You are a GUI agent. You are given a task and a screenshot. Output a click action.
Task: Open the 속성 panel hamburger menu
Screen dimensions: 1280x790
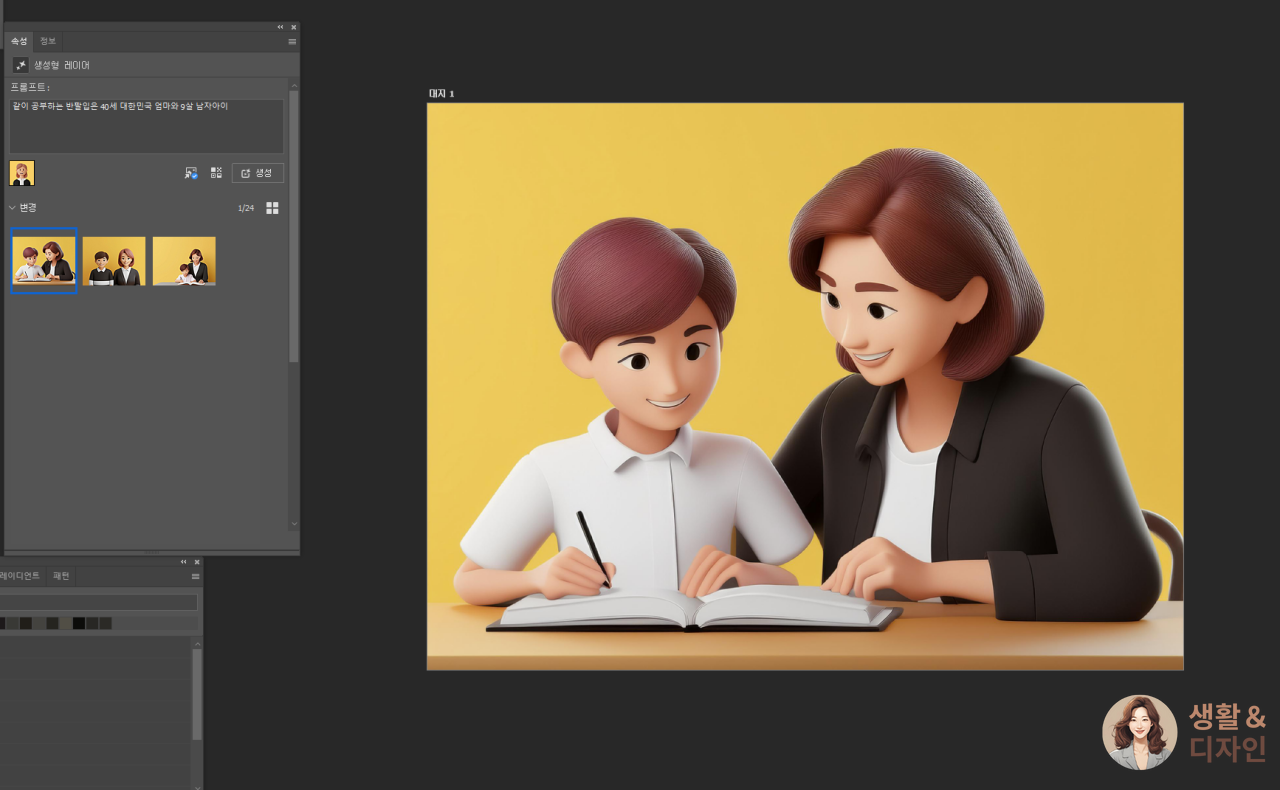click(292, 42)
